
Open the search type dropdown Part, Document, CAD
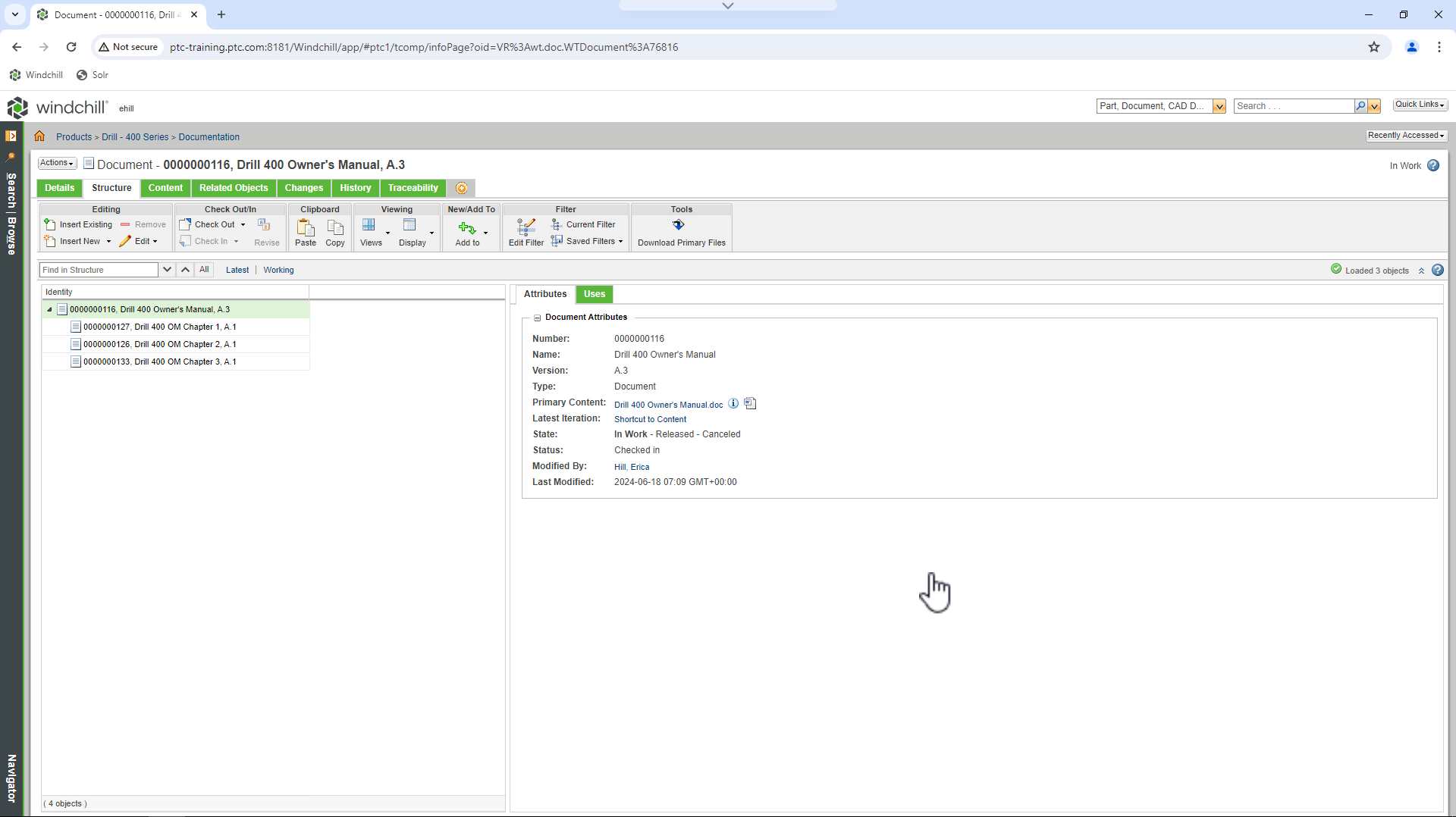click(1219, 106)
